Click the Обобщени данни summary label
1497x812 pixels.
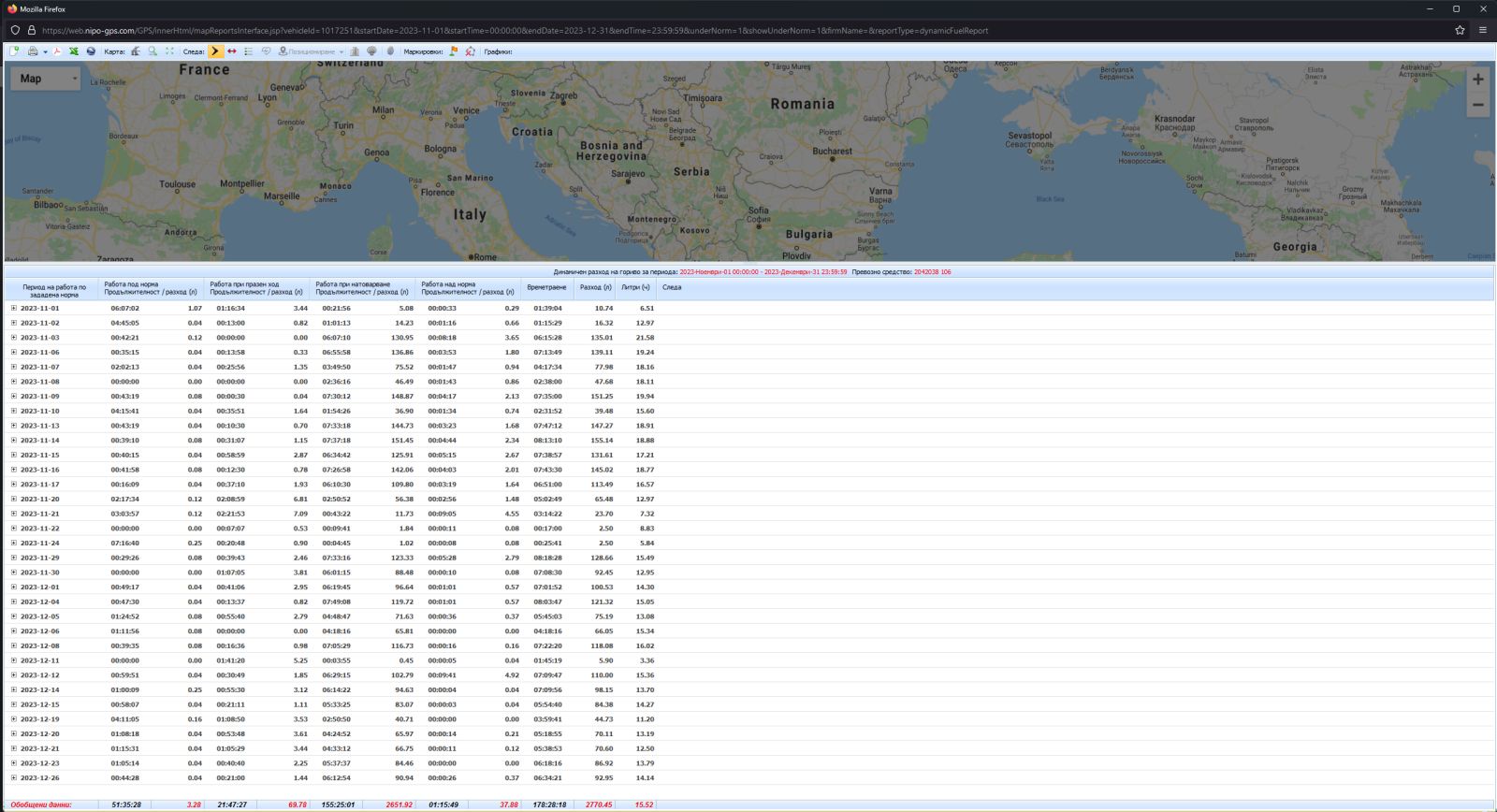pos(41,805)
